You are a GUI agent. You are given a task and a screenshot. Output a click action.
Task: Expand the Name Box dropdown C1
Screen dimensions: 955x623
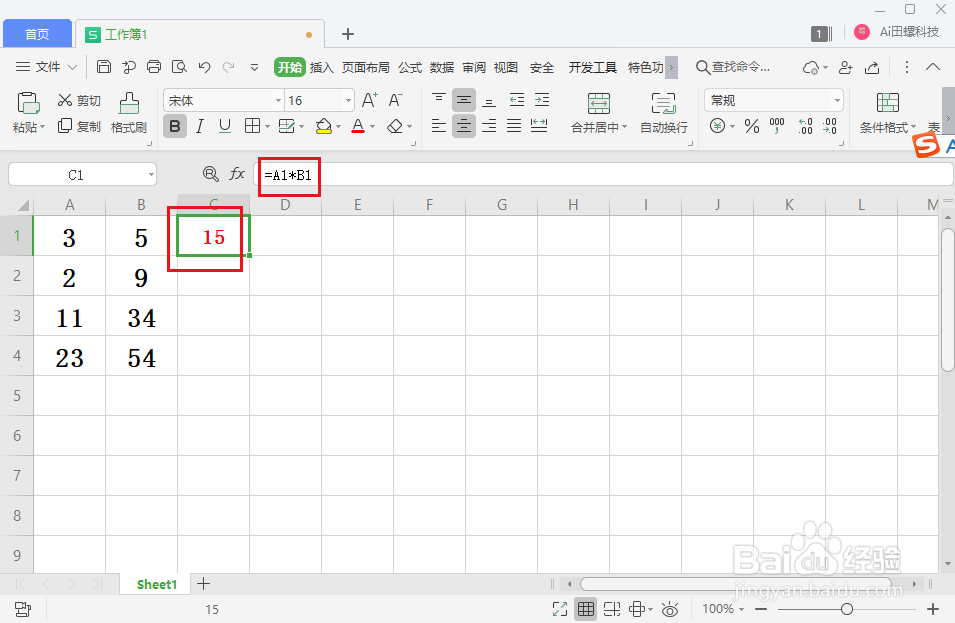151,175
